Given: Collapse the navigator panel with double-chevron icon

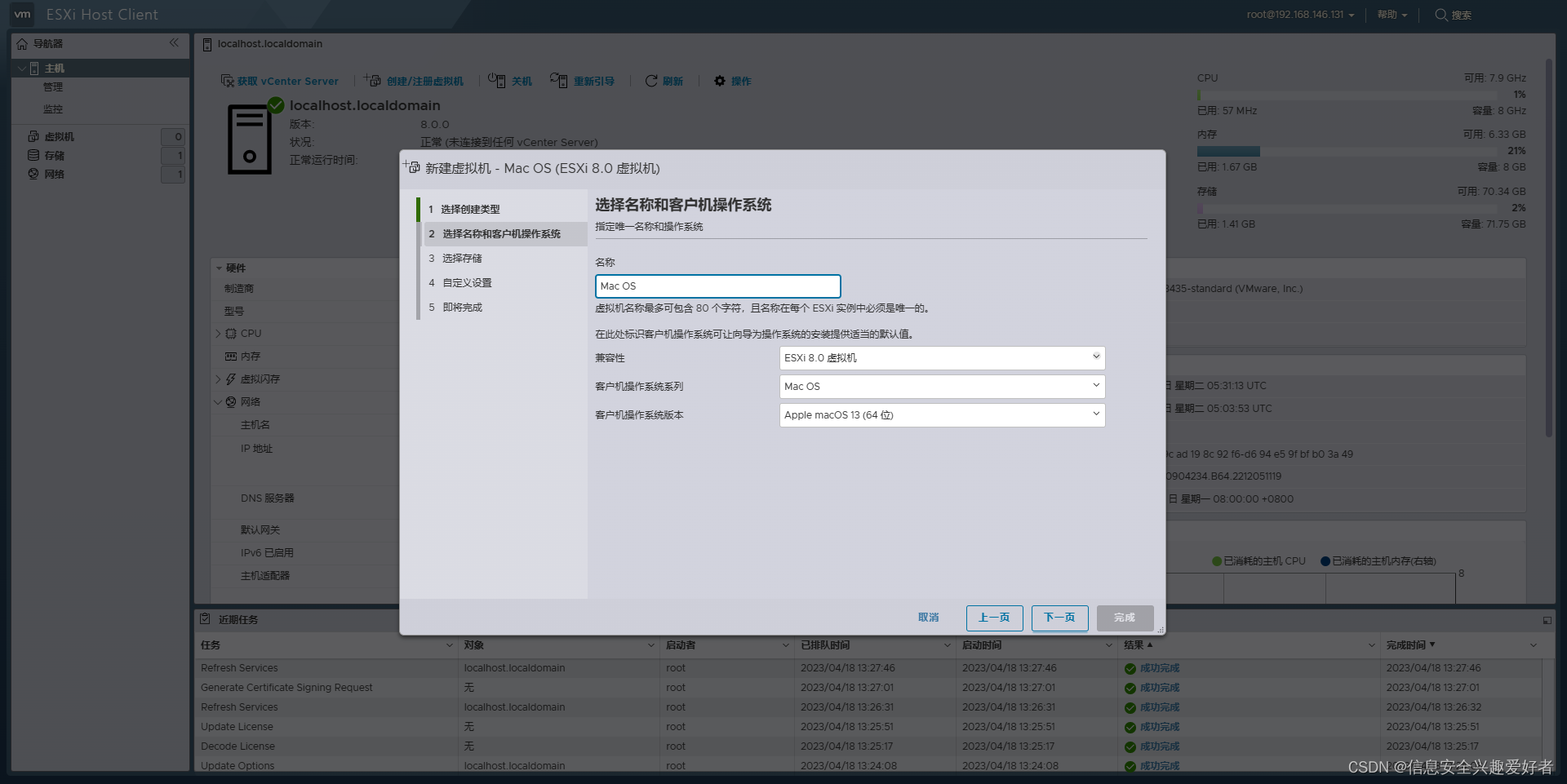Looking at the screenshot, I should [174, 42].
